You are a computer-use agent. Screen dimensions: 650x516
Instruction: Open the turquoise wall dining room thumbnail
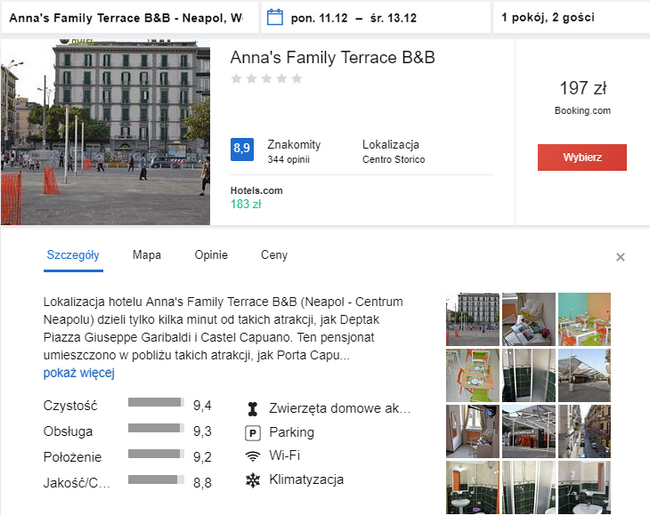(x=584, y=319)
